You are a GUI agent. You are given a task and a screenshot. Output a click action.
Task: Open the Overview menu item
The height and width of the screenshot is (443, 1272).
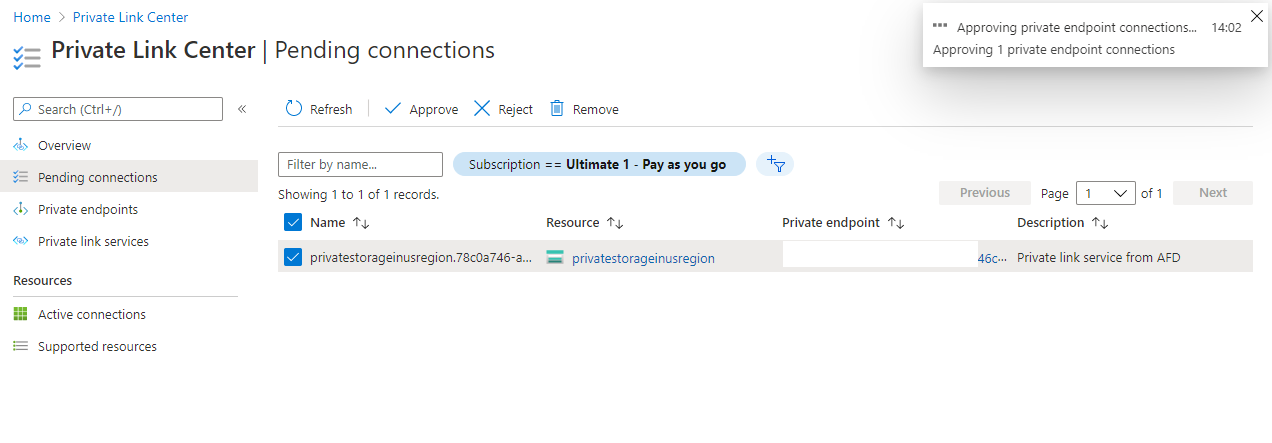click(64, 145)
